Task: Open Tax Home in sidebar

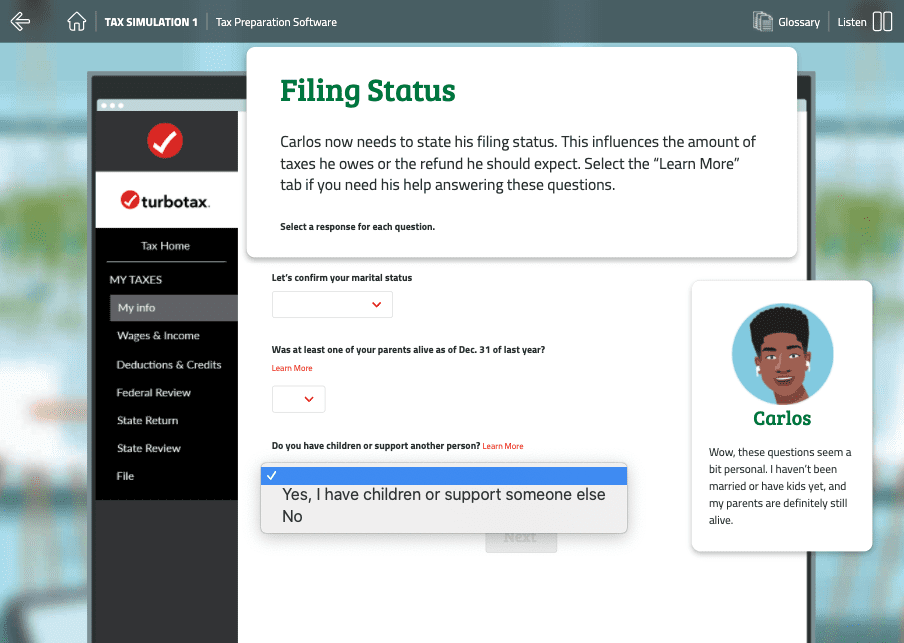Action: (165, 246)
